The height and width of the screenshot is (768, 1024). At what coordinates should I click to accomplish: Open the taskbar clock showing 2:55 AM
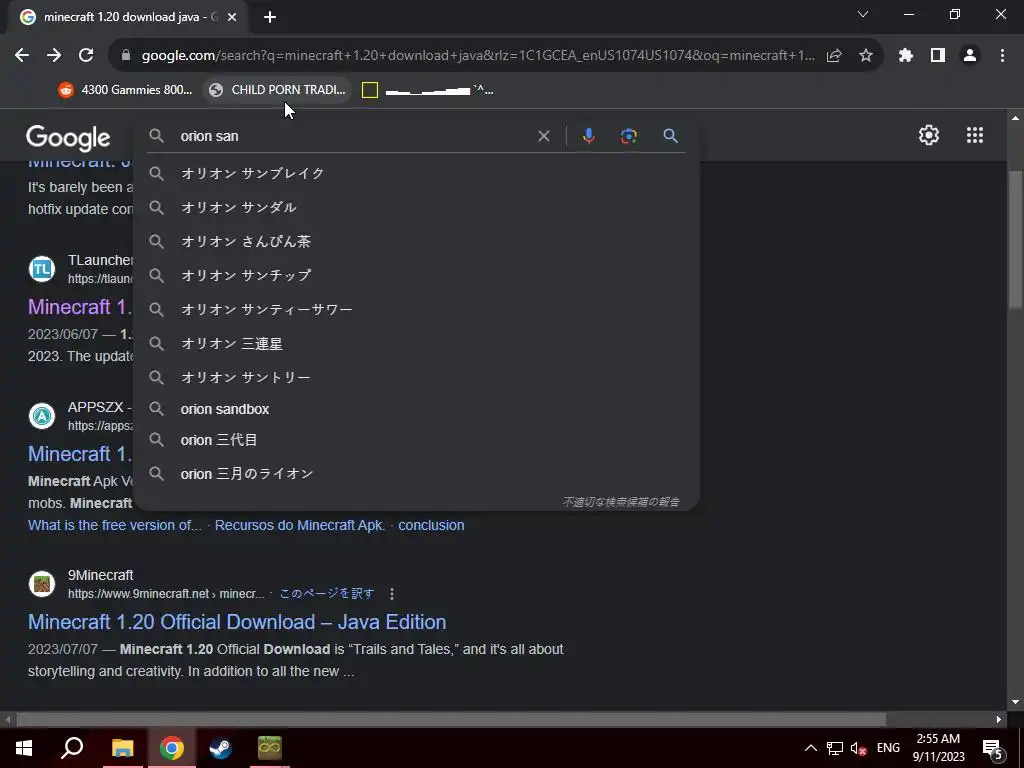pyautogui.click(x=938, y=748)
